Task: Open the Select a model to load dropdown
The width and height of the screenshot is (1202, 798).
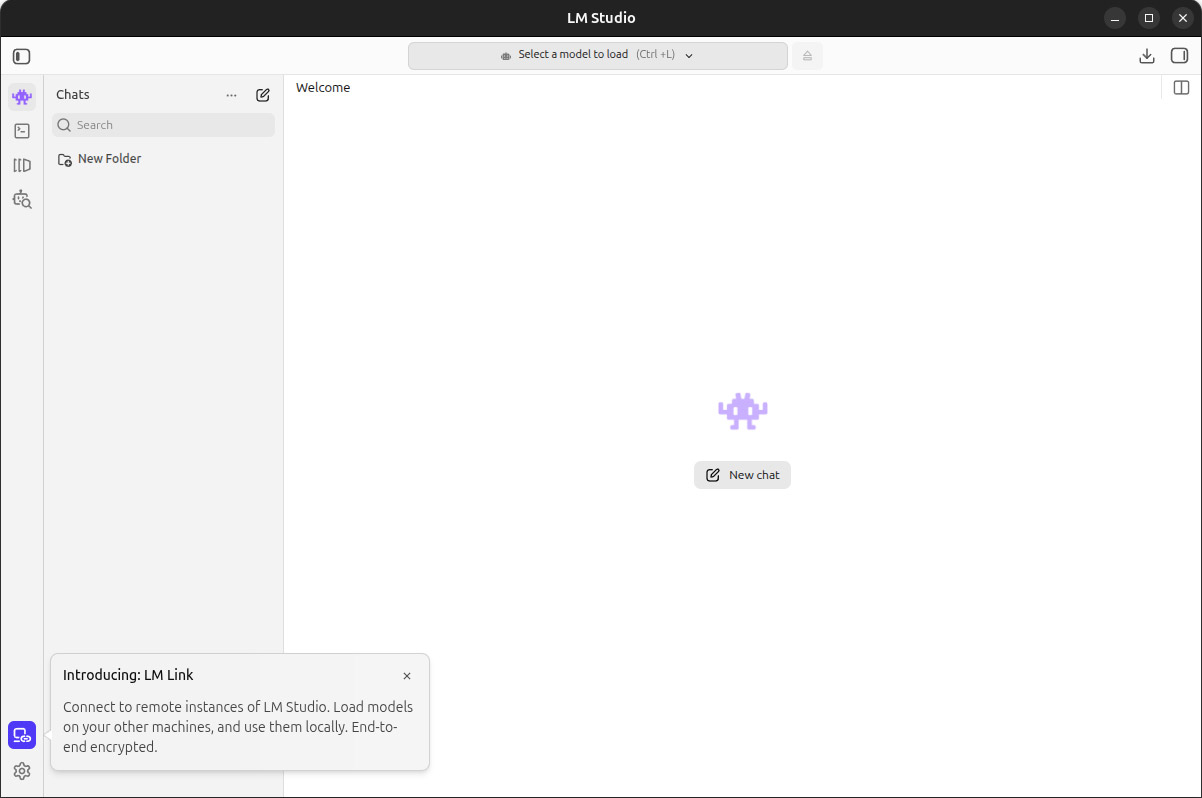Action: pyautogui.click(x=598, y=55)
